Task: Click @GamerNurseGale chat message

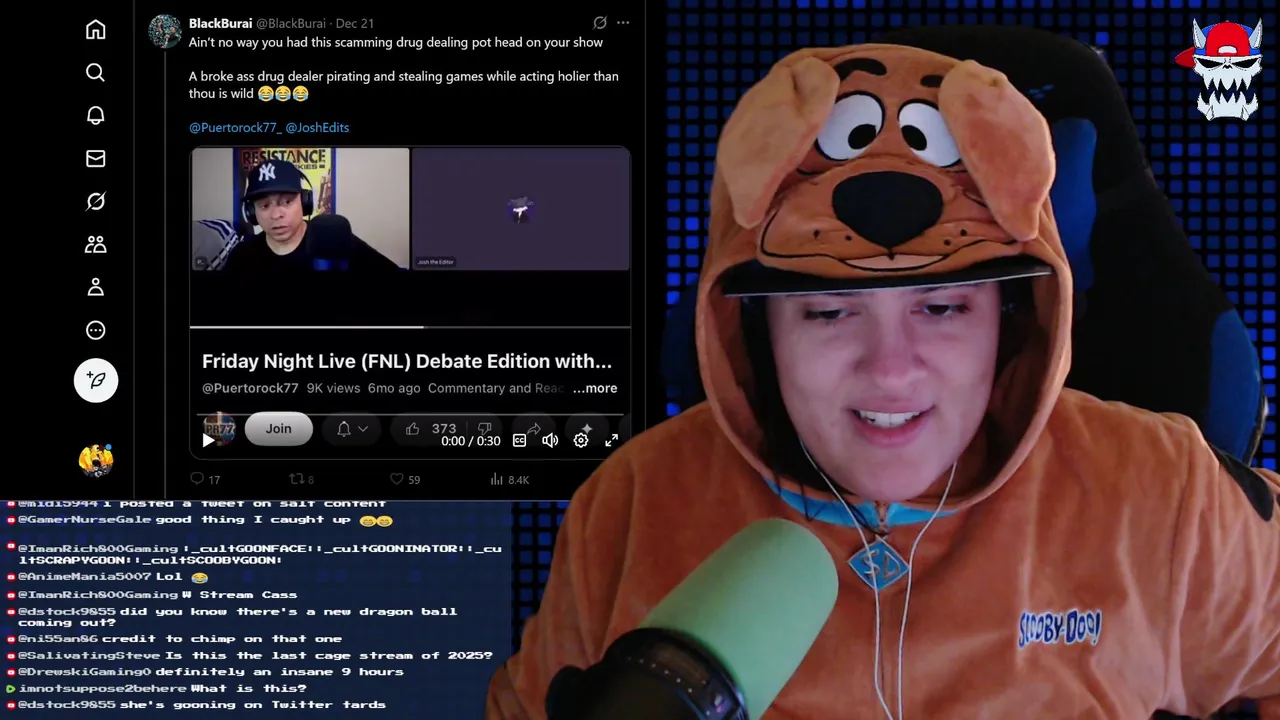Action: [200, 520]
